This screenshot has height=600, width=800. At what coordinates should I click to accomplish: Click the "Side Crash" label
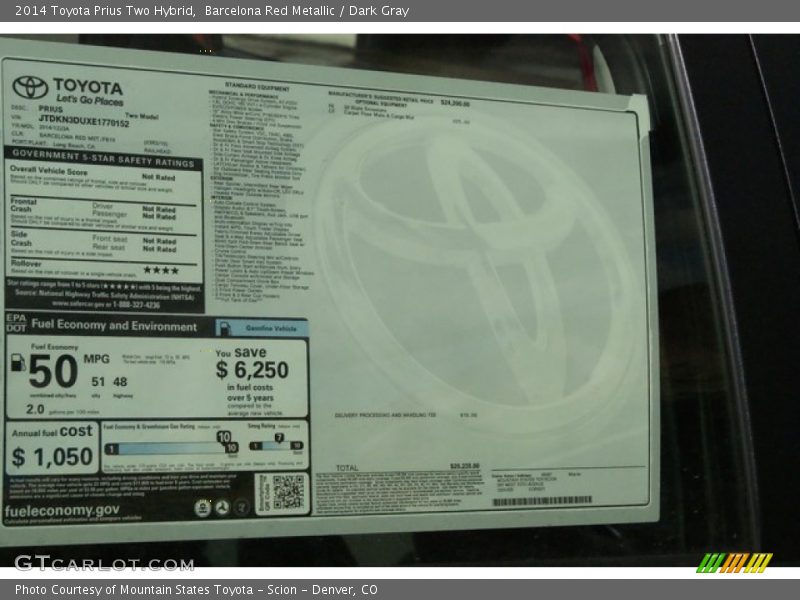[x=21, y=238]
